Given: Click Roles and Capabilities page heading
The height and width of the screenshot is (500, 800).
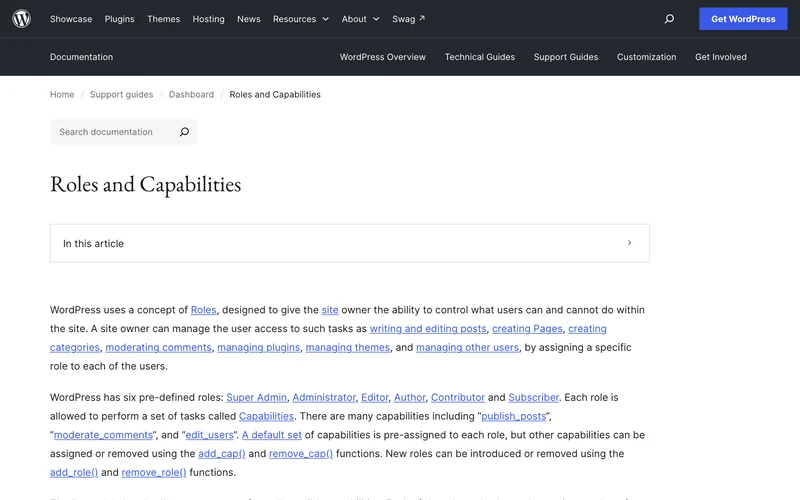Looking at the screenshot, I should point(145,185).
